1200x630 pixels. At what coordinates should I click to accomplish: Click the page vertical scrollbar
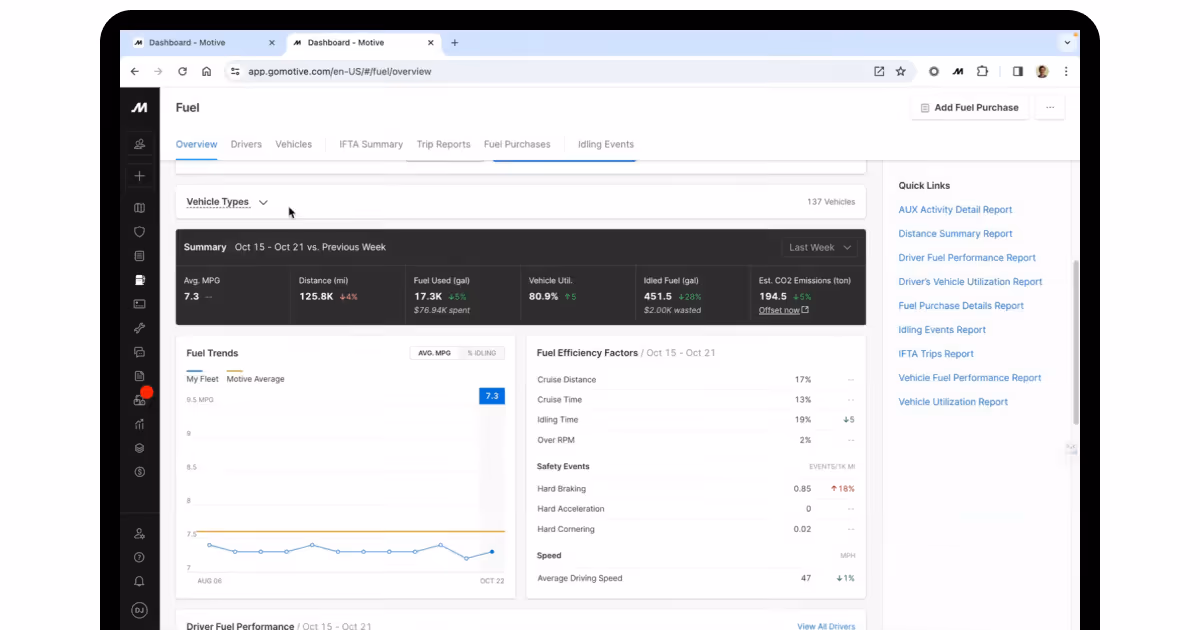(1075, 343)
